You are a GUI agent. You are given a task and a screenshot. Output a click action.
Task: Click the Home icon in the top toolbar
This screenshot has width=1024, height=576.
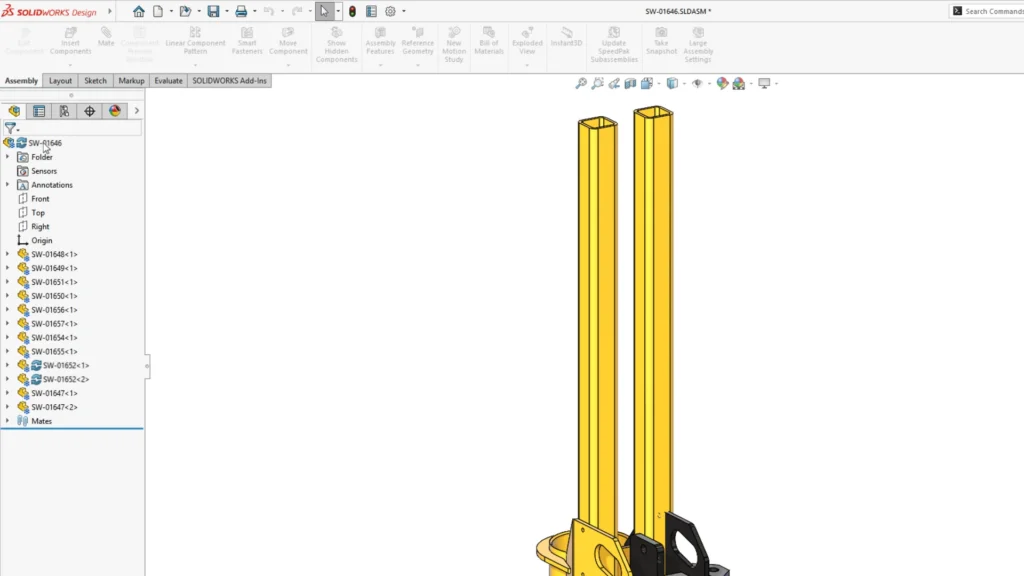coord(139,12)
